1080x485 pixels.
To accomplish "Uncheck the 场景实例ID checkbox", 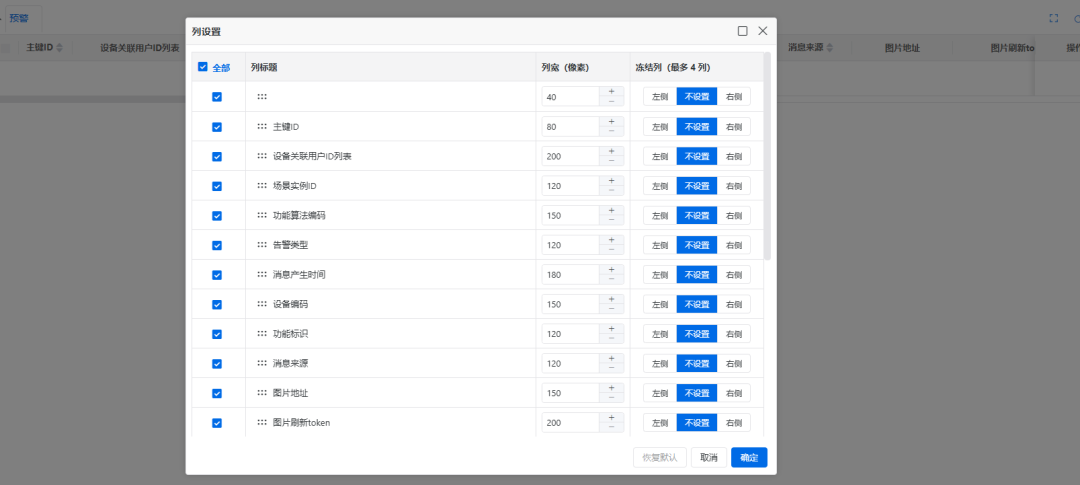I will [217, 186].
